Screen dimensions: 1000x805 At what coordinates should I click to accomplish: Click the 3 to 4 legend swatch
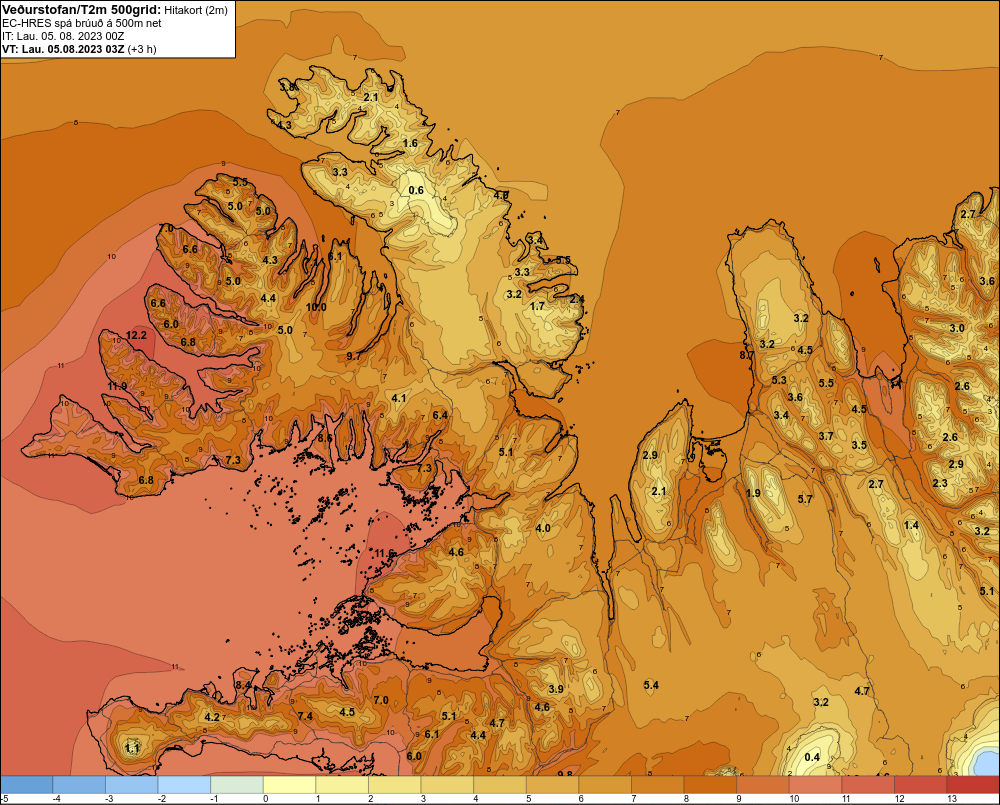pos(446,785)
